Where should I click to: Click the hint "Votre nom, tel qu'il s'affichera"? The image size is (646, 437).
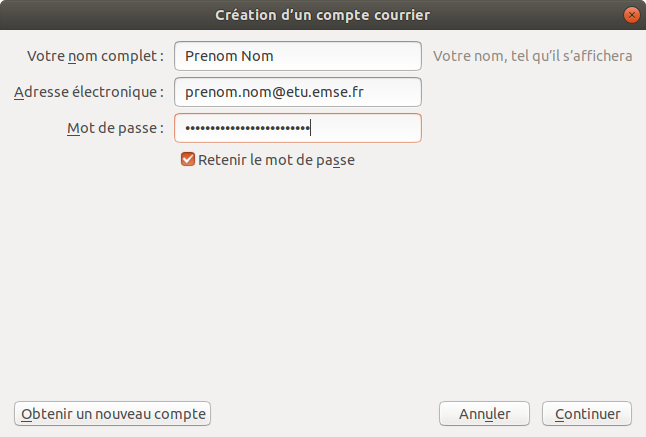532,56
